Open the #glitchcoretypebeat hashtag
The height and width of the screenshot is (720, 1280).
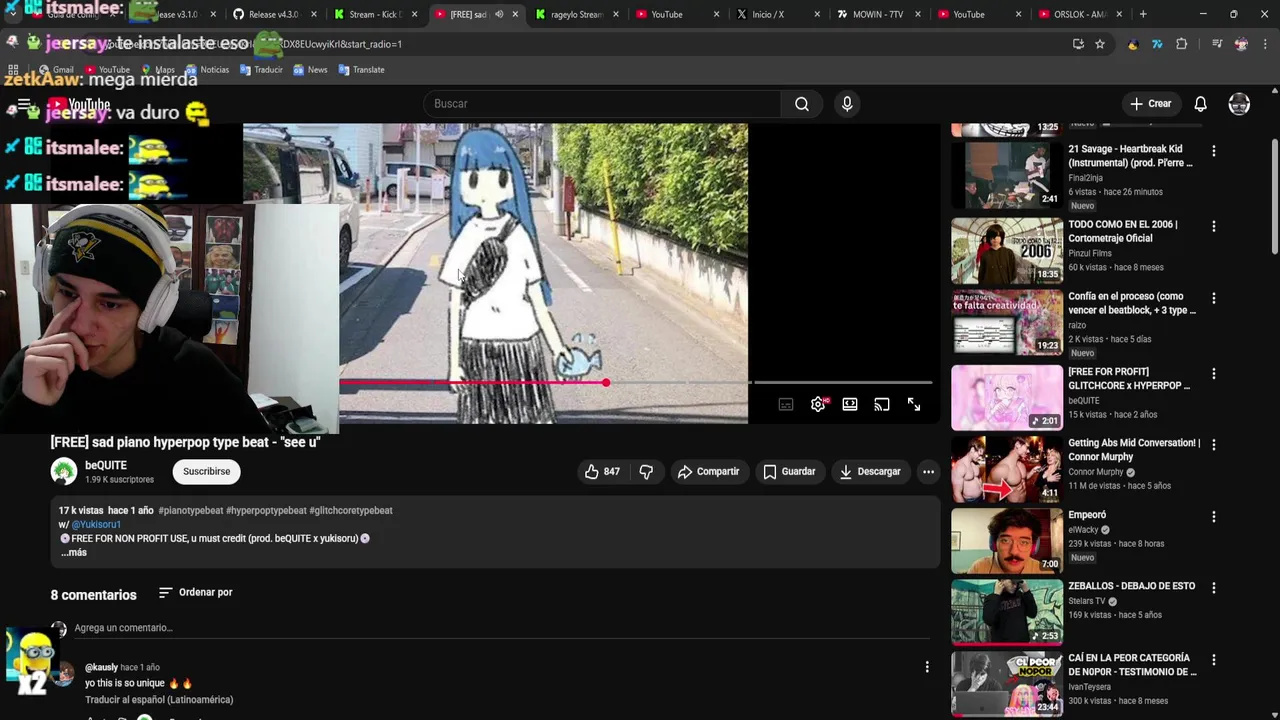click(x=351, y=510)
